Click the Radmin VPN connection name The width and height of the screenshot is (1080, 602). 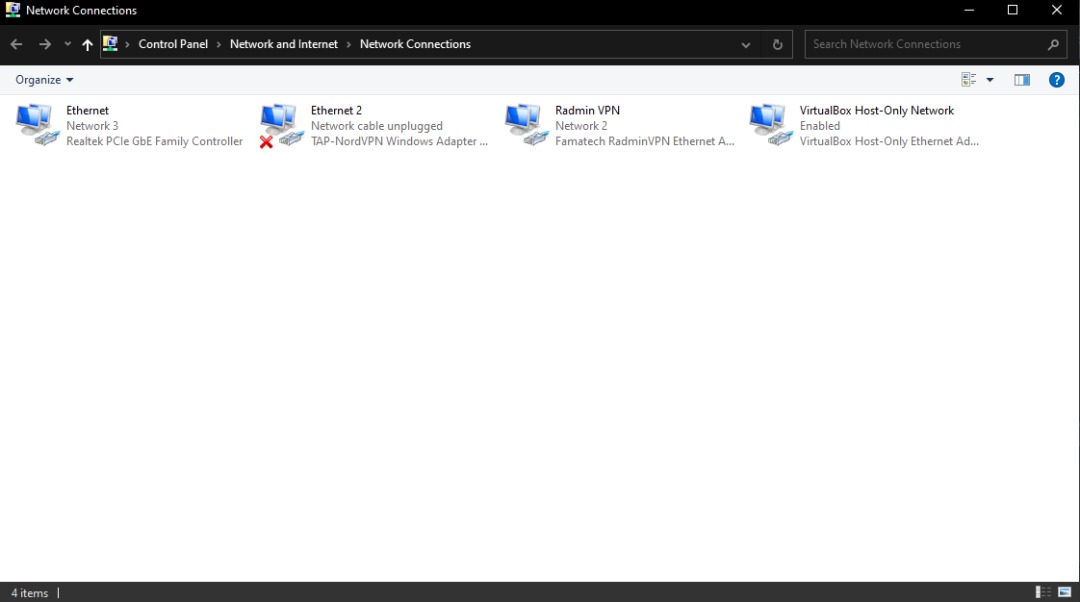588,110
